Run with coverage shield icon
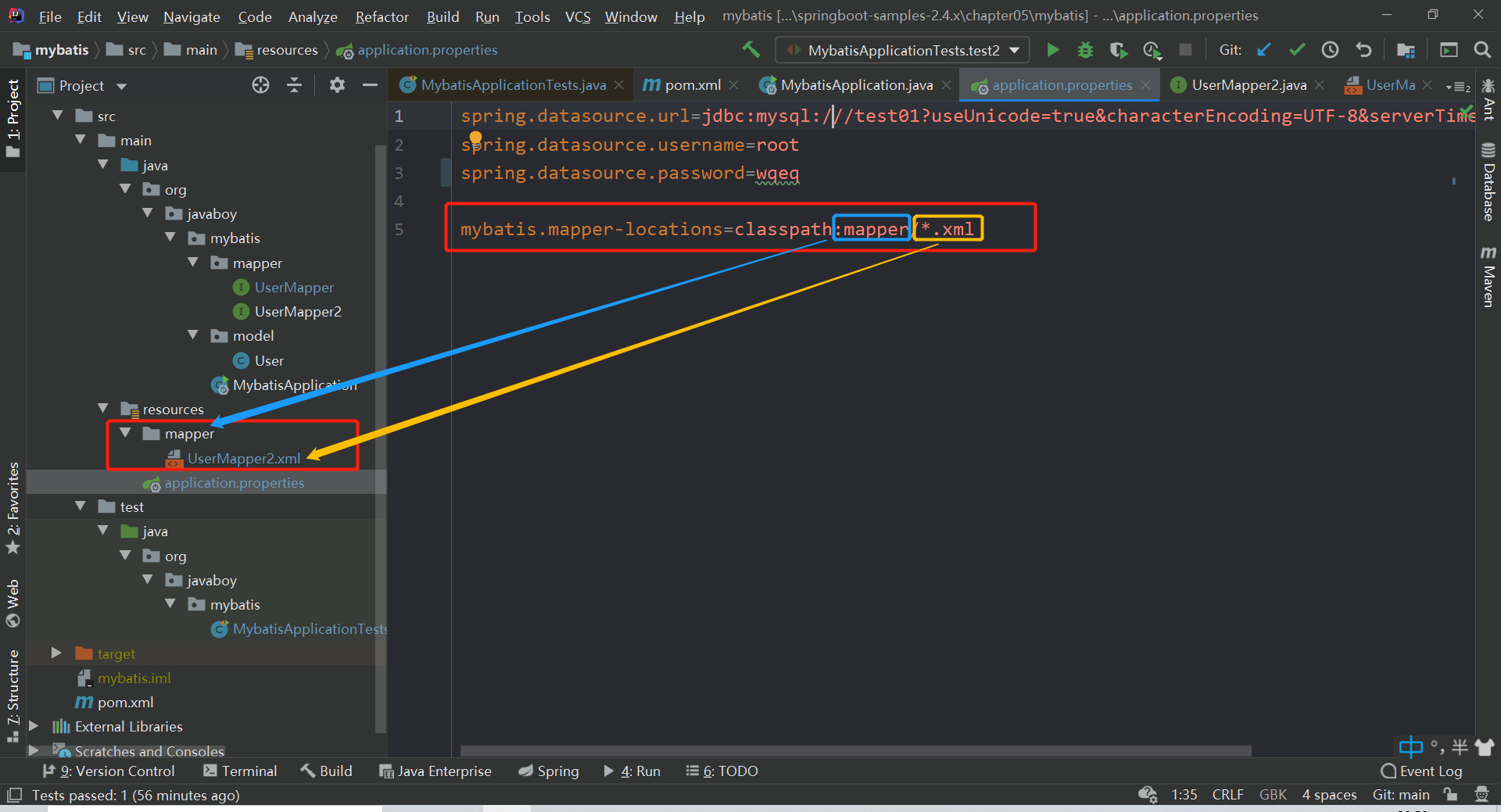1501x812 pixels. coord(1119,50)
